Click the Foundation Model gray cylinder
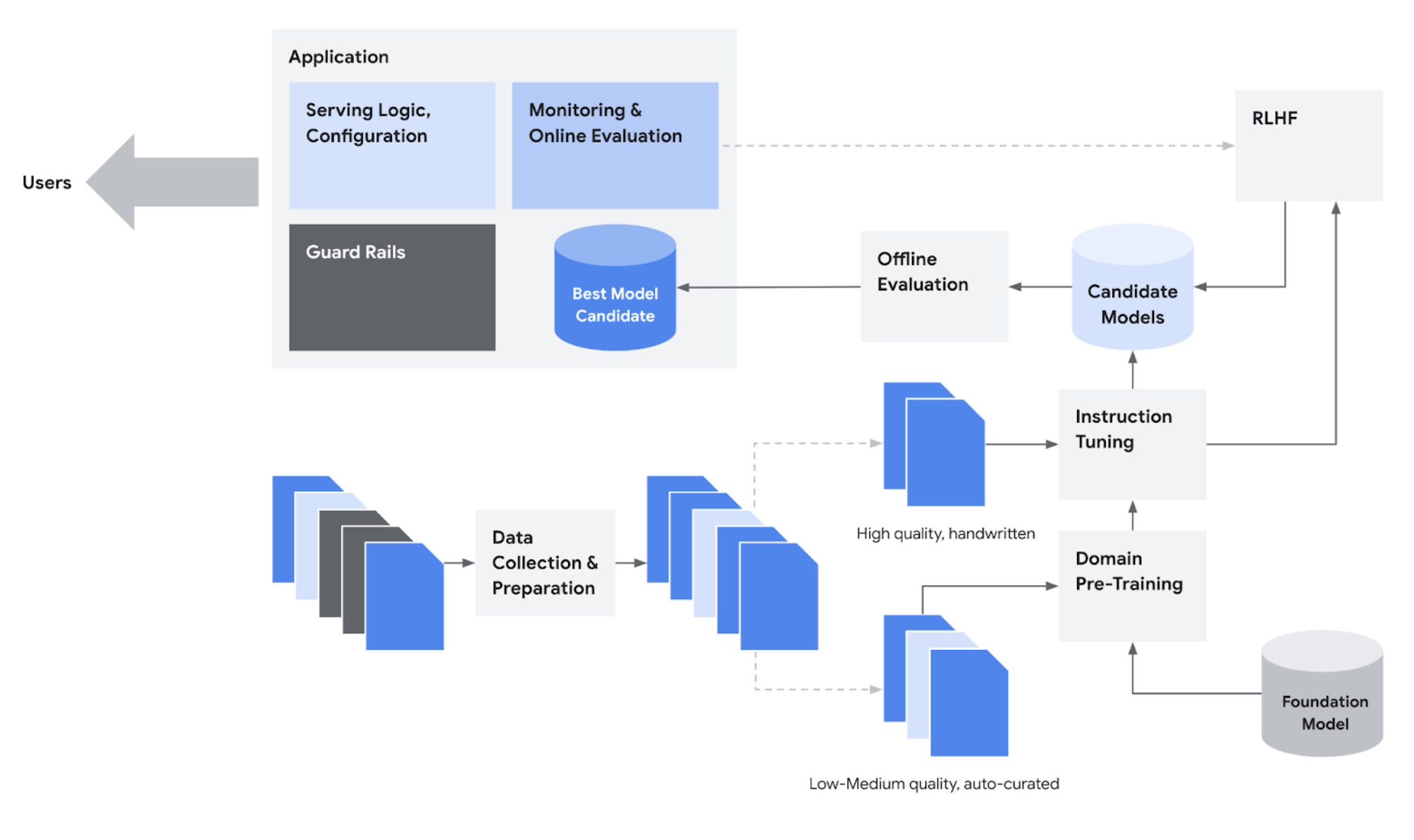1414x840 pixels. point(1322,693)
